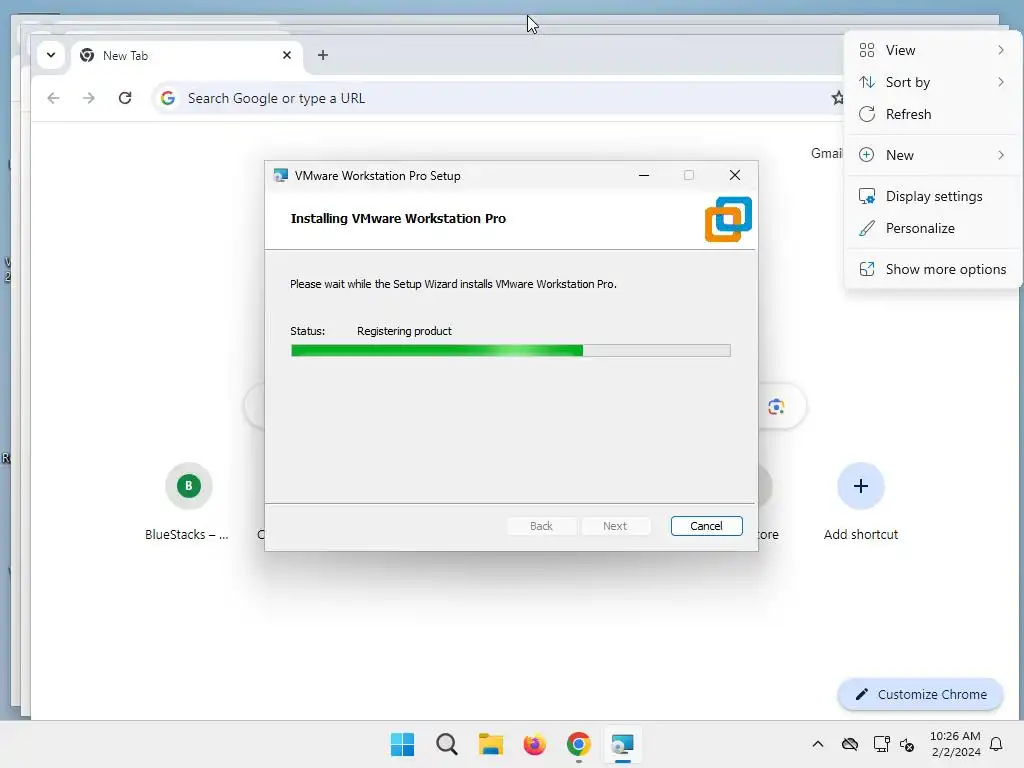Open the New submenu in the context menu
This screenshot has height=768, width=1024.
pos(933,155)
